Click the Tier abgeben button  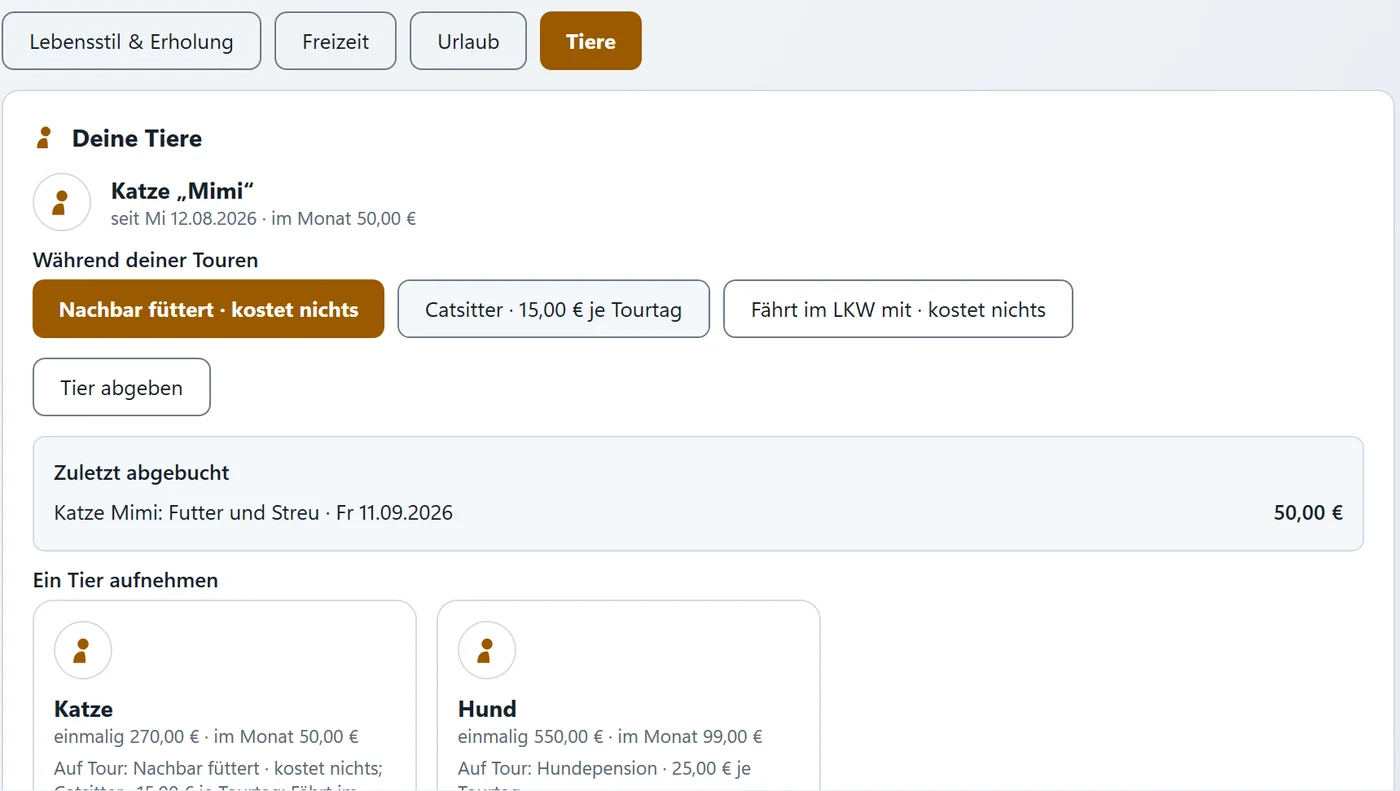pos(122,387)
